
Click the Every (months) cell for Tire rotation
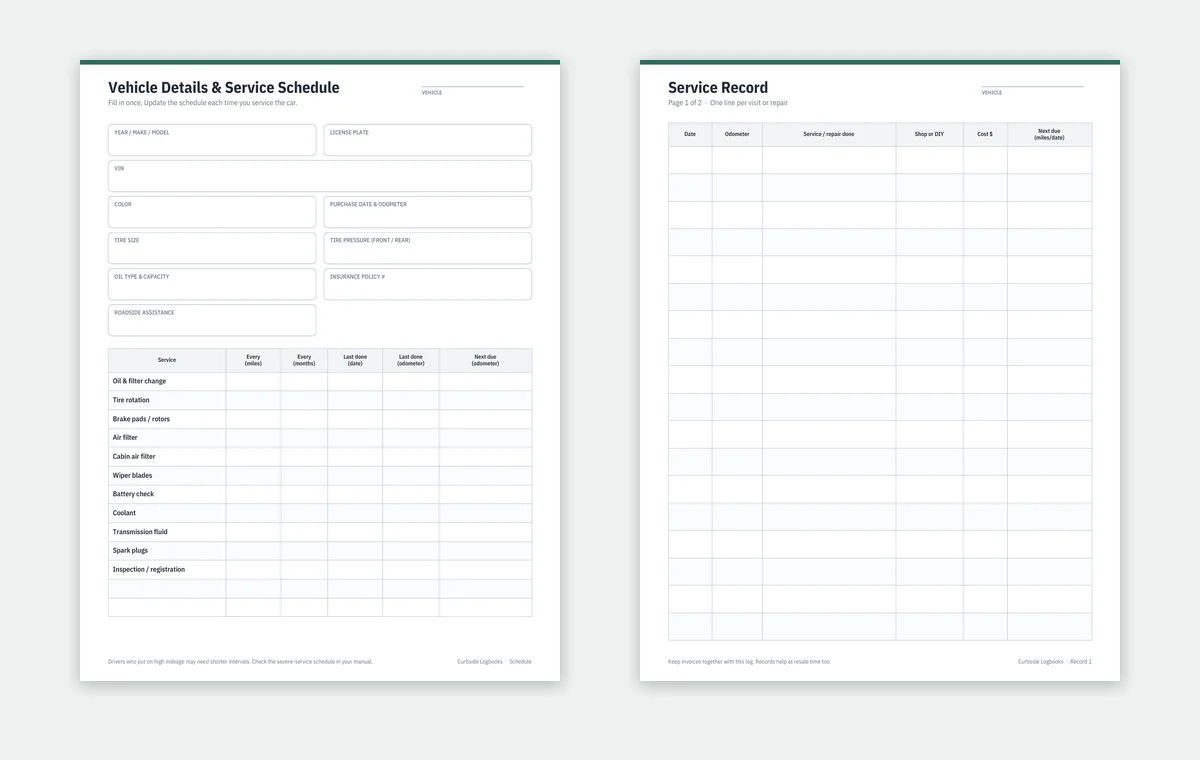click(x=304, y=400)
